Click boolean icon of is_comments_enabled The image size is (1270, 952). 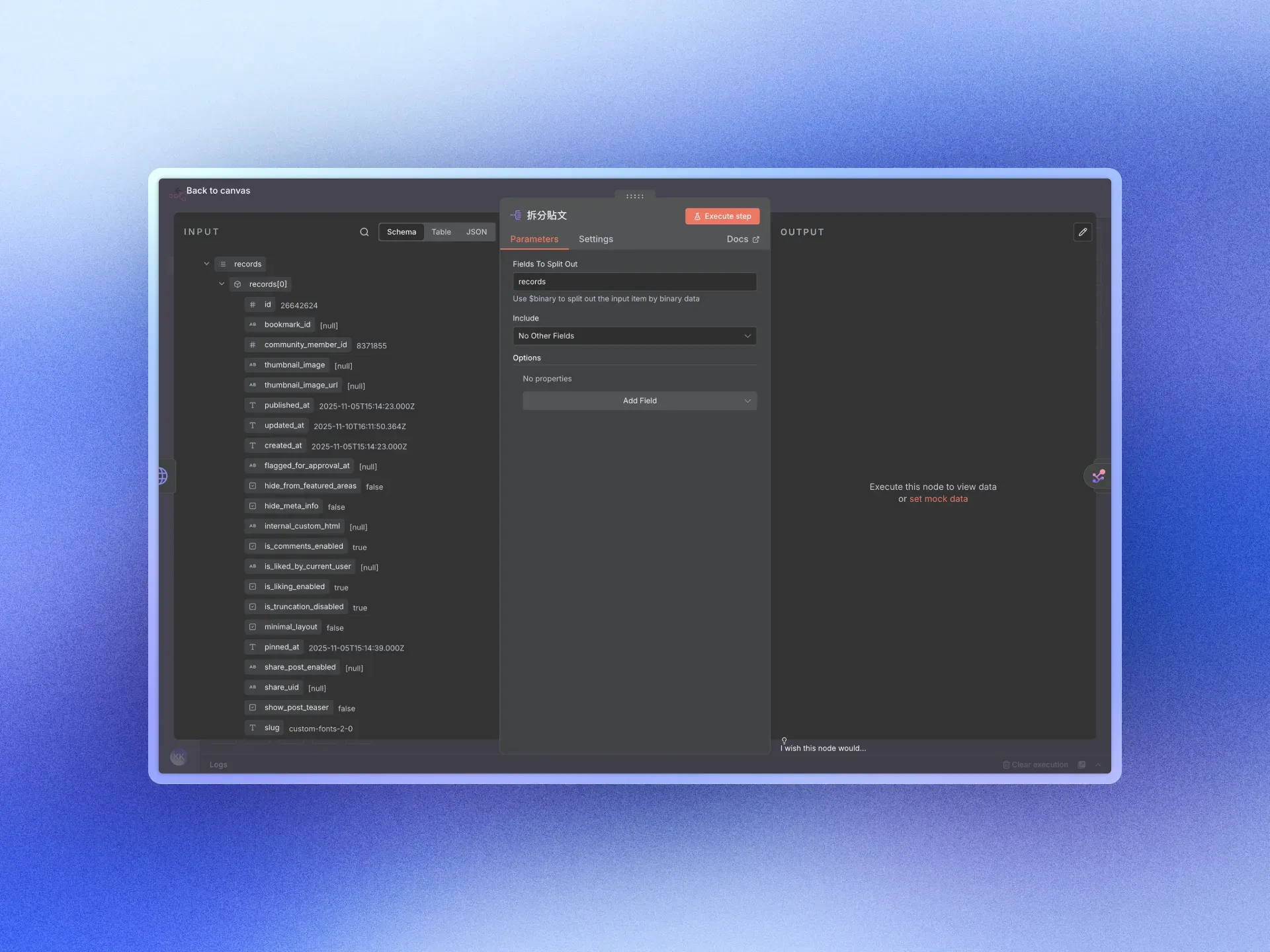(252, 547)
